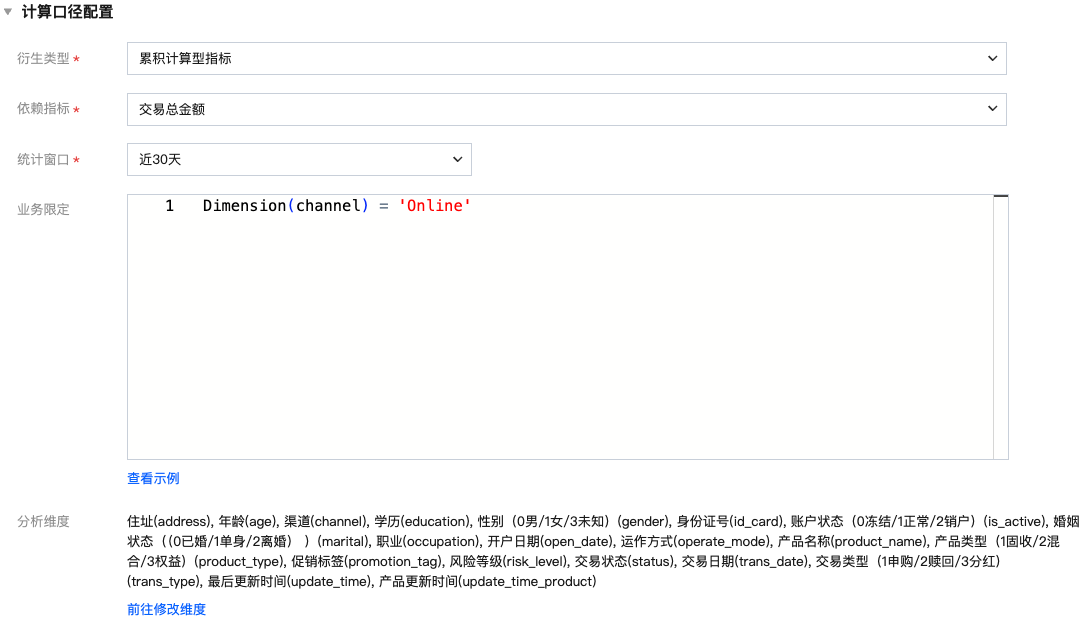Click 风险等级(risk_level) in the dimension list
Viewport: 1092px width, 623px height.
[x=508, y=561]
